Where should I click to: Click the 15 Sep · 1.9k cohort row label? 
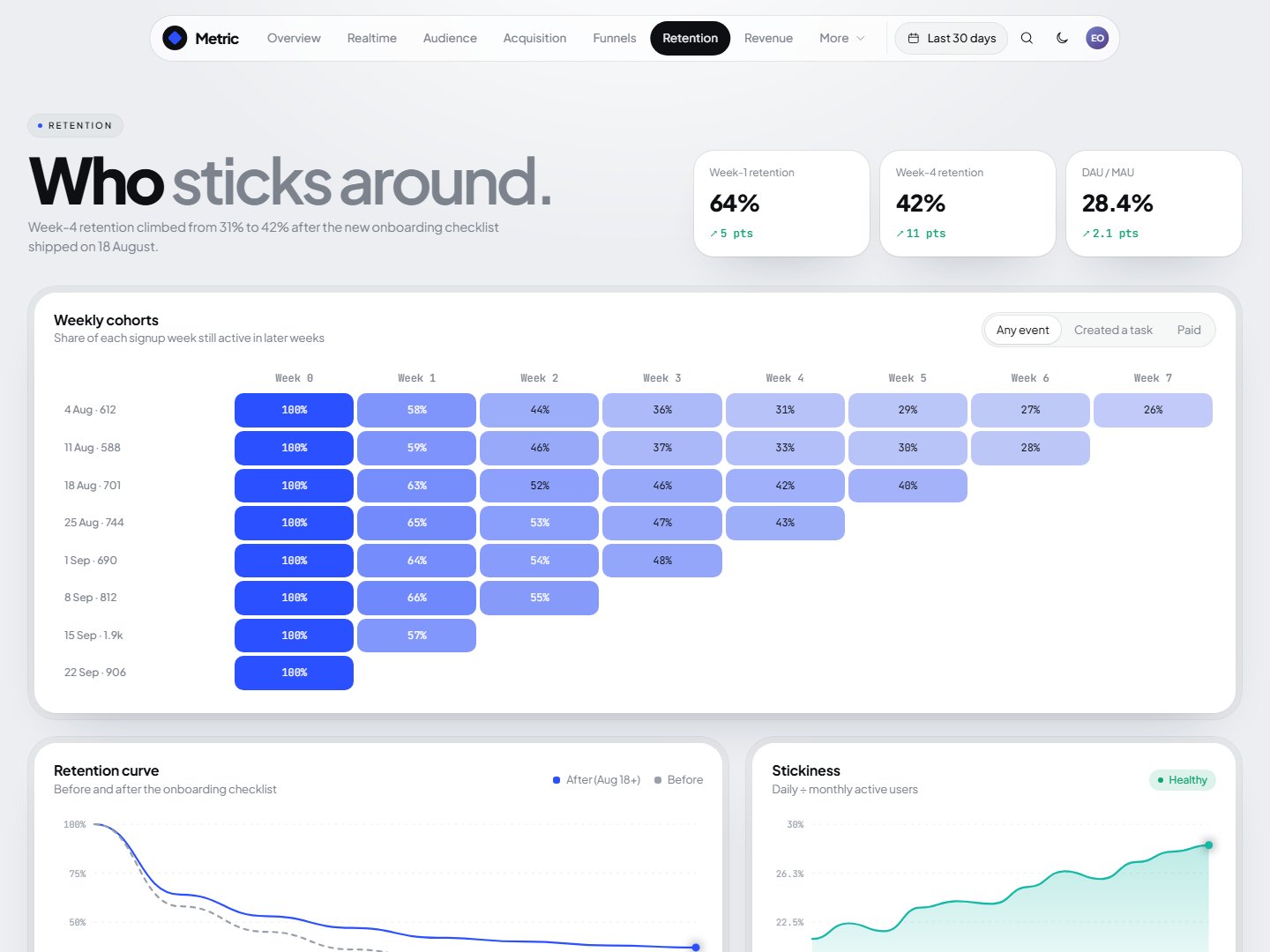(93, 636)
